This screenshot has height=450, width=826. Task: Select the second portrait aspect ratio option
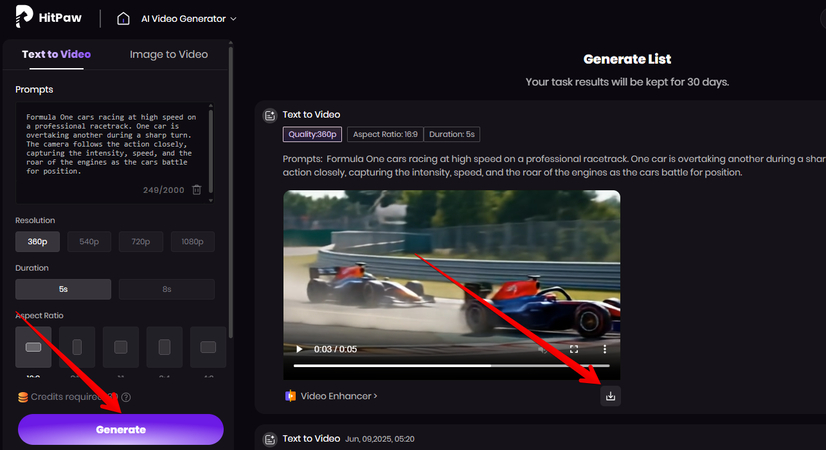click(77, 347)
